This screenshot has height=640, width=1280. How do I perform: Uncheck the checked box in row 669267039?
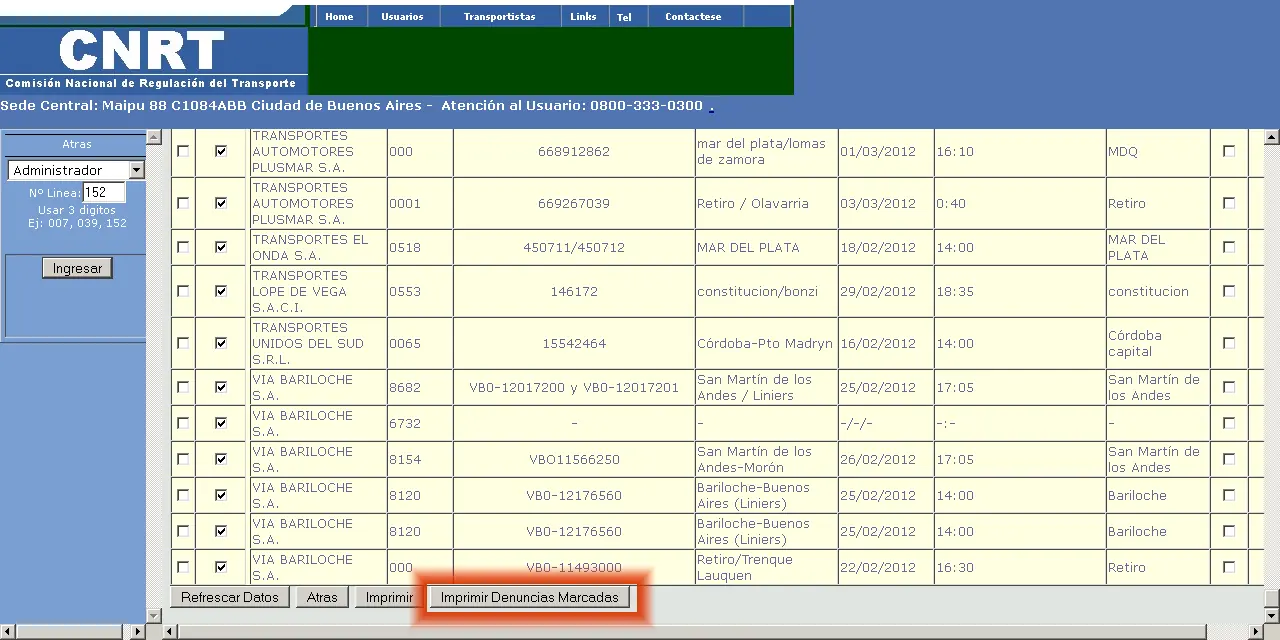pyautogui.click(x=221, y=203)
